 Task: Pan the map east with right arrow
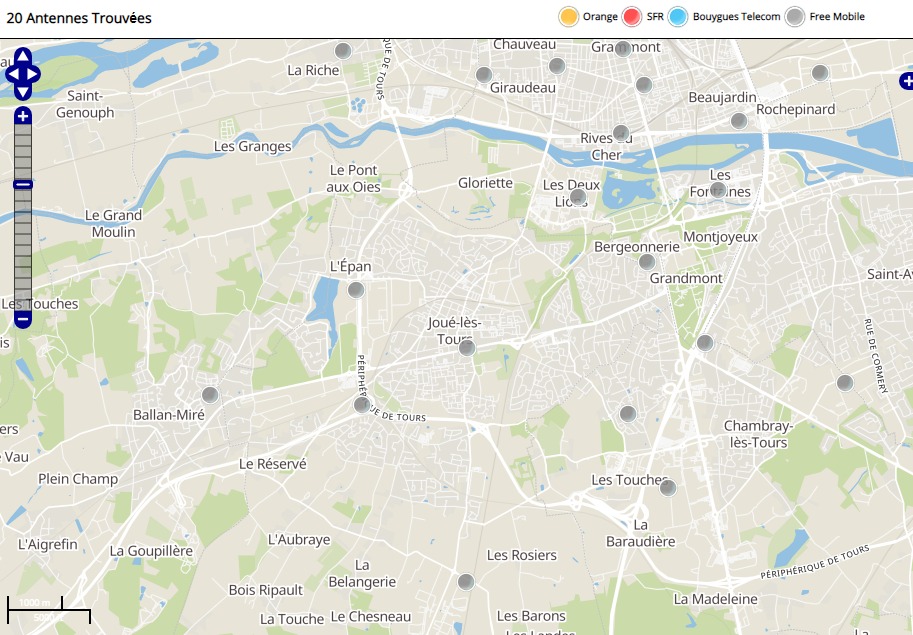pyautogui.click(x=33, y=74)
